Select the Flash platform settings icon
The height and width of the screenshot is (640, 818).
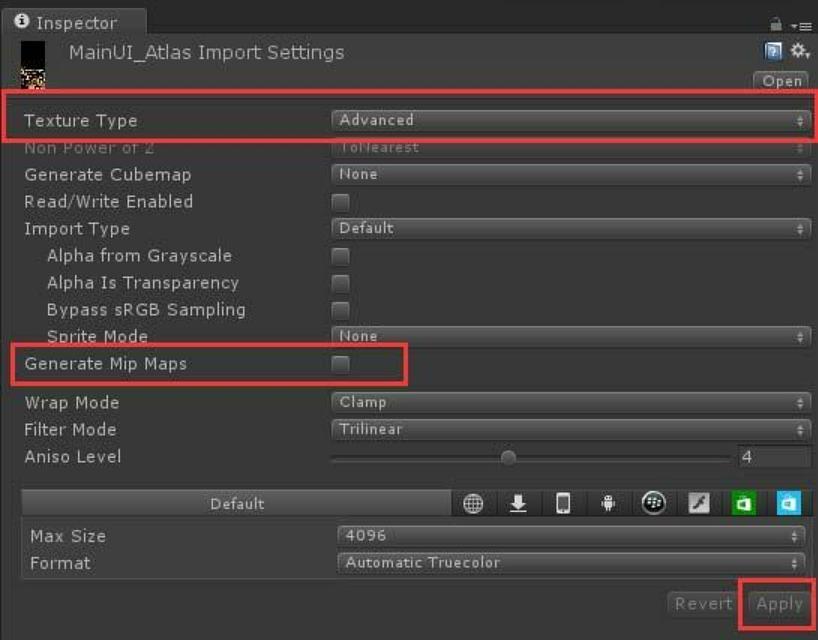click(700, 504)
